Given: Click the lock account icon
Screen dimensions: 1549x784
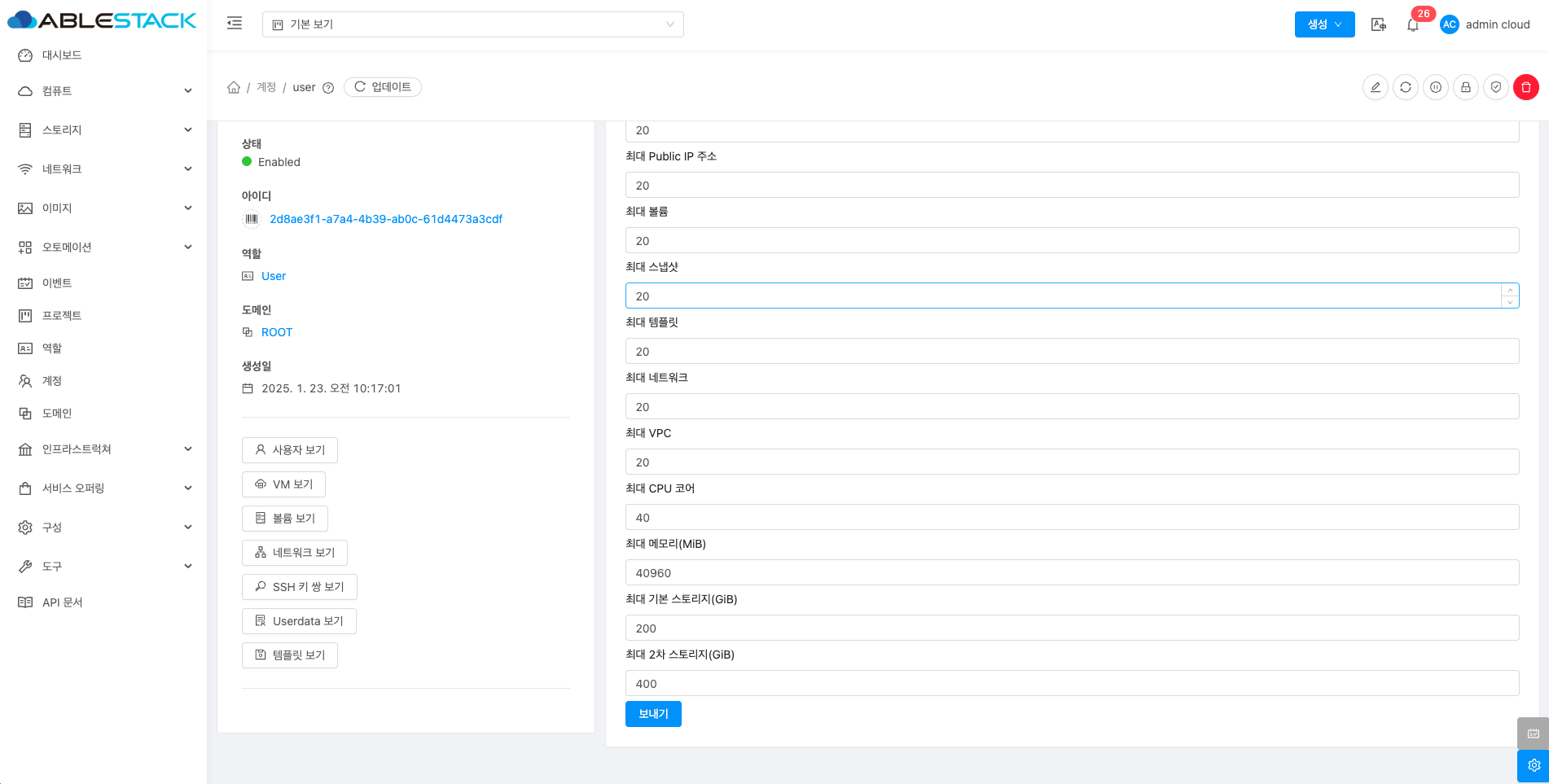Looking at the screenshot, I should coord(1465,87).
